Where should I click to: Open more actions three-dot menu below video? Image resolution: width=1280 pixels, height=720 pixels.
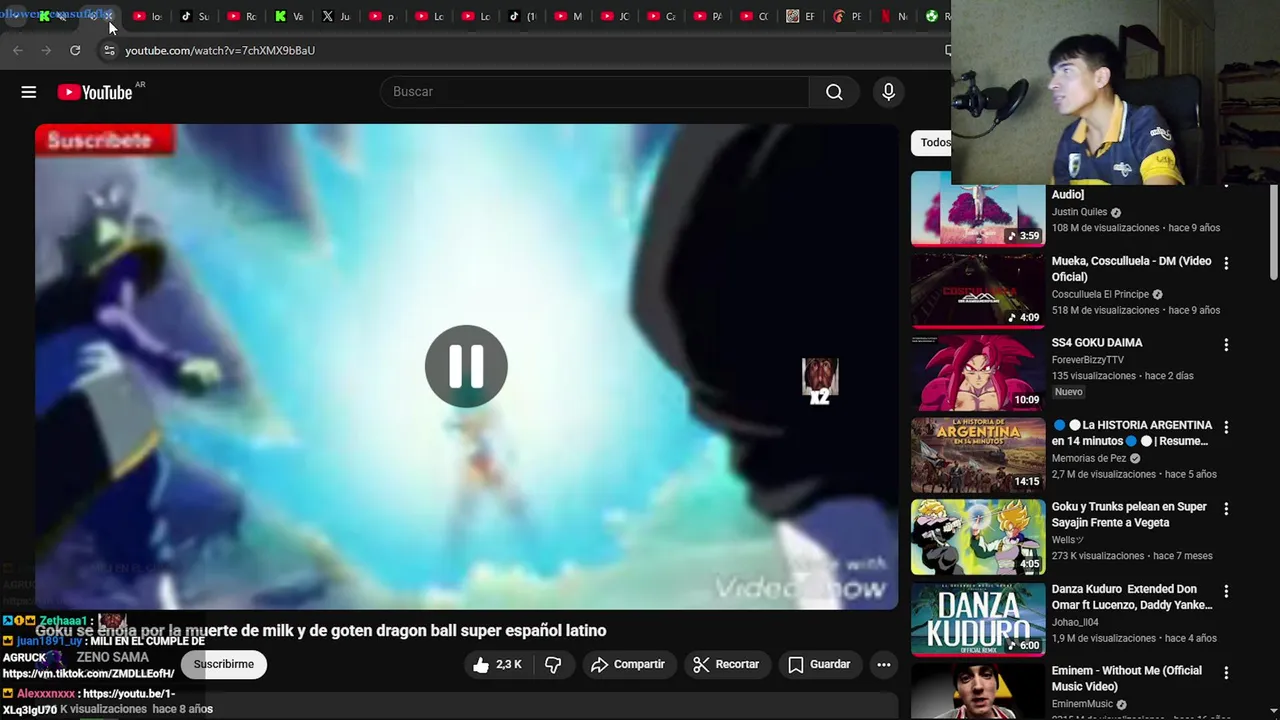click(884, 664)
